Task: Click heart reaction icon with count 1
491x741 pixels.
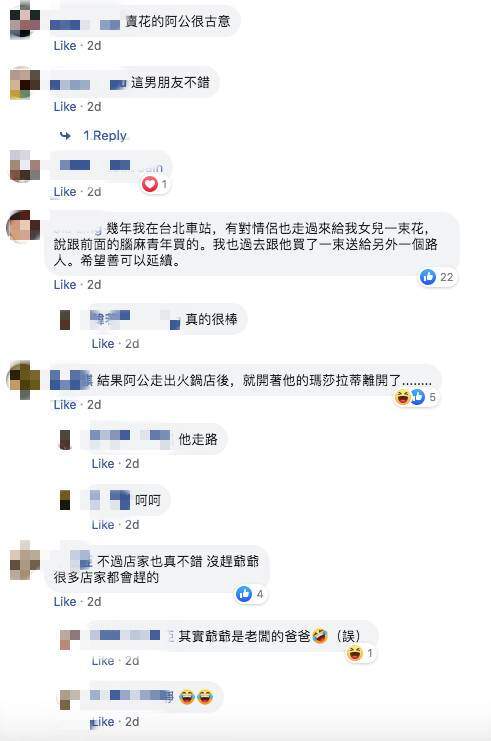Action: pos(150,184)
